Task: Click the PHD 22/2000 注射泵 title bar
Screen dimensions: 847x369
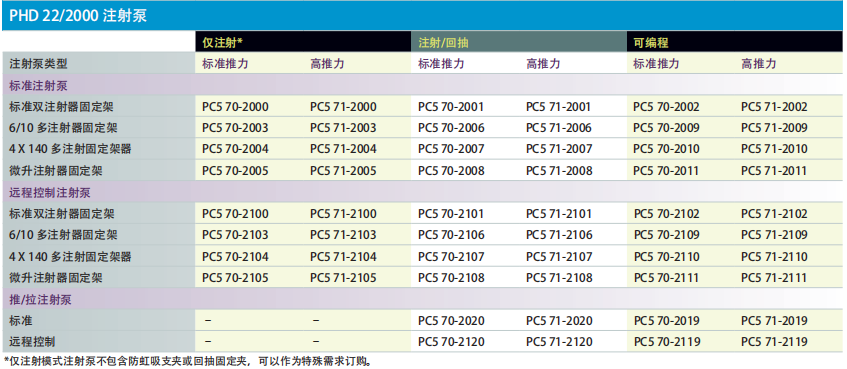Action: click(x=423, y=16)
